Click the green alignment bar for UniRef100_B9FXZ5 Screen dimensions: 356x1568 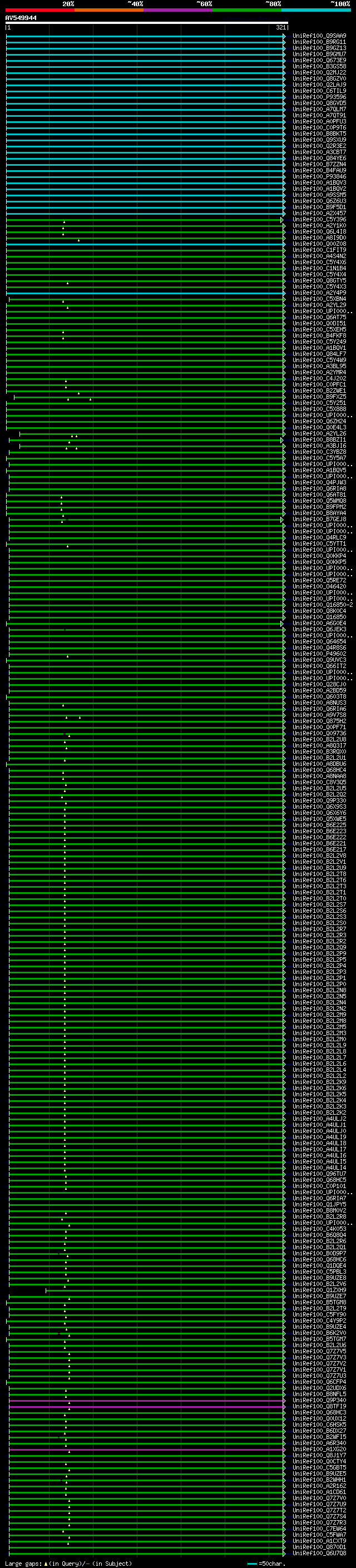[149, 398]
